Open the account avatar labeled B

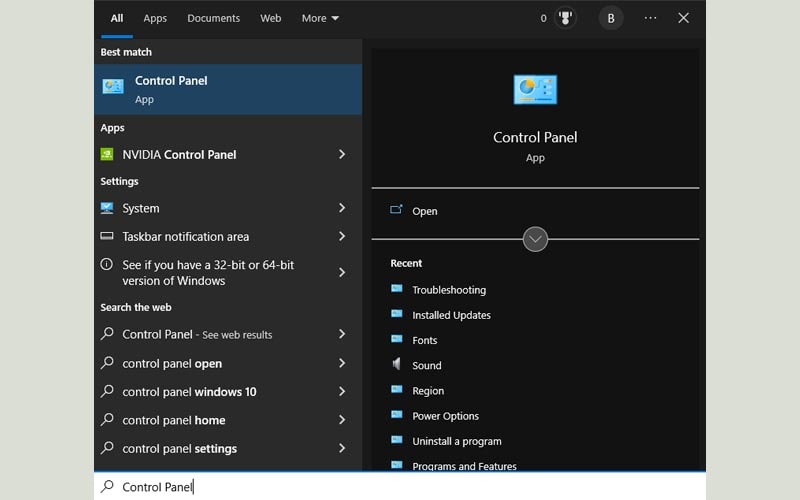(611, 18)
